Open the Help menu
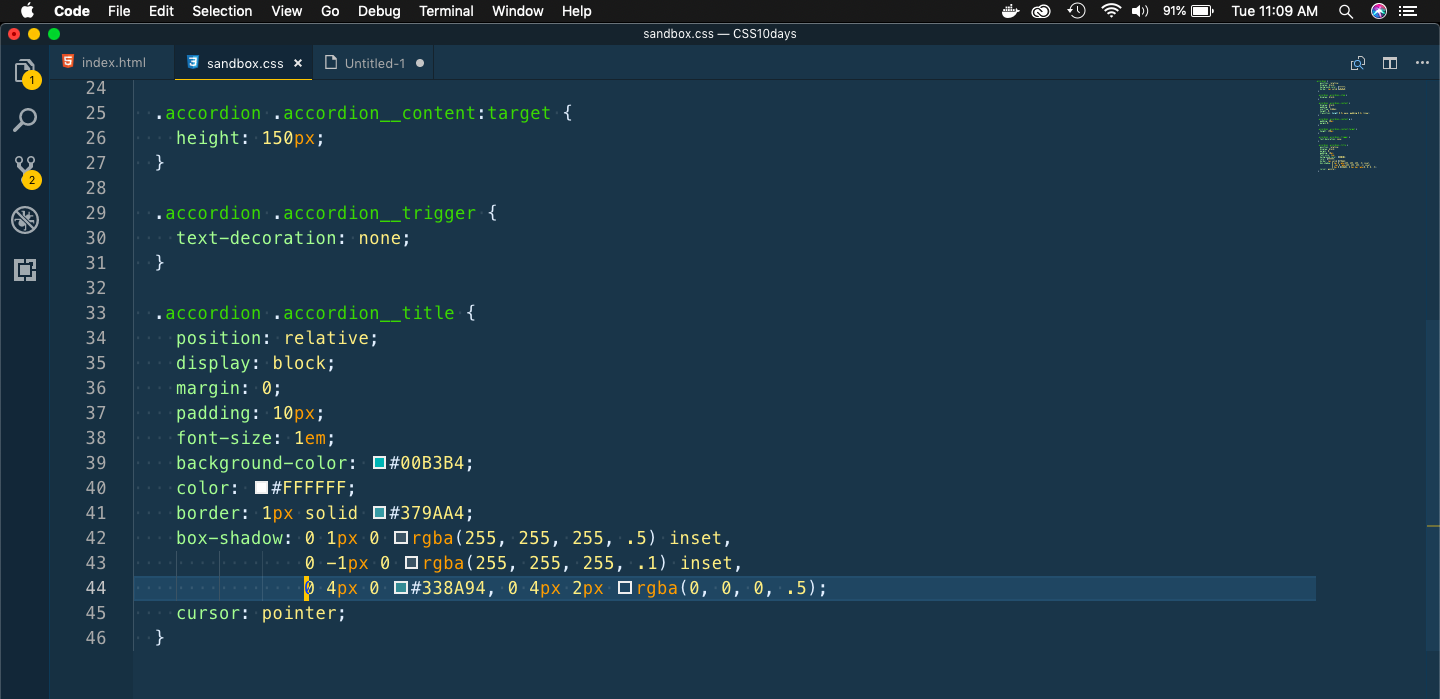This screenshot has height=699, width=1440. click(x=577, y=11)
